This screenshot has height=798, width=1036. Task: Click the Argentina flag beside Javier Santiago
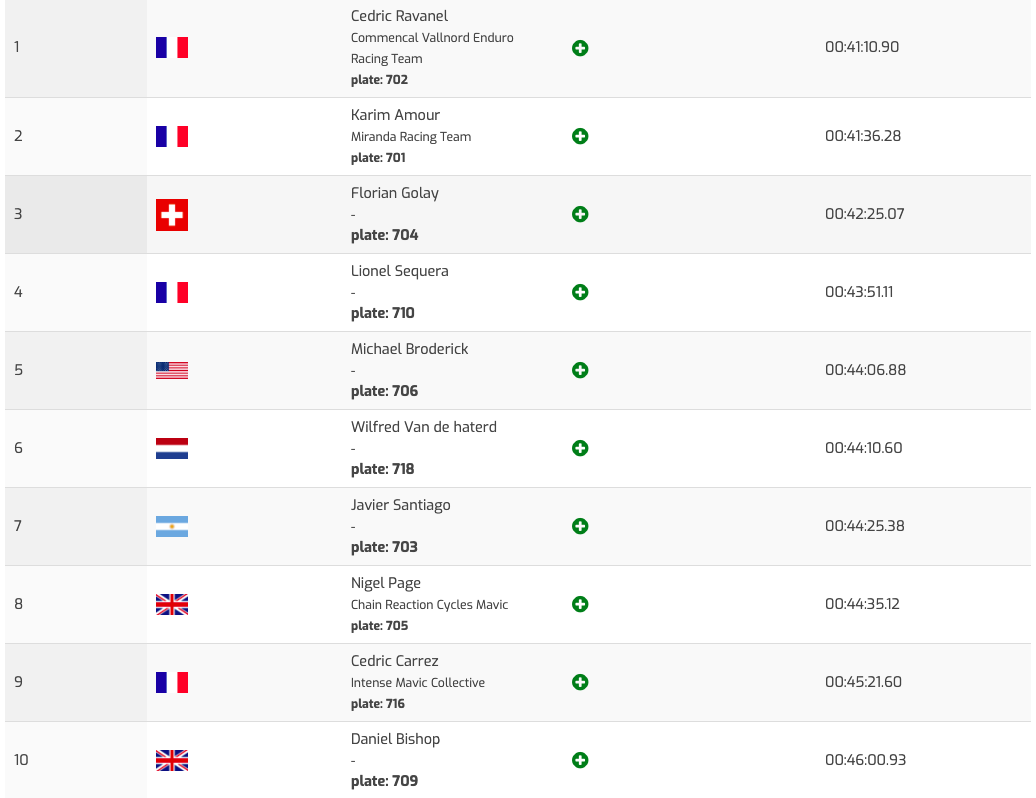click(172, 527)
